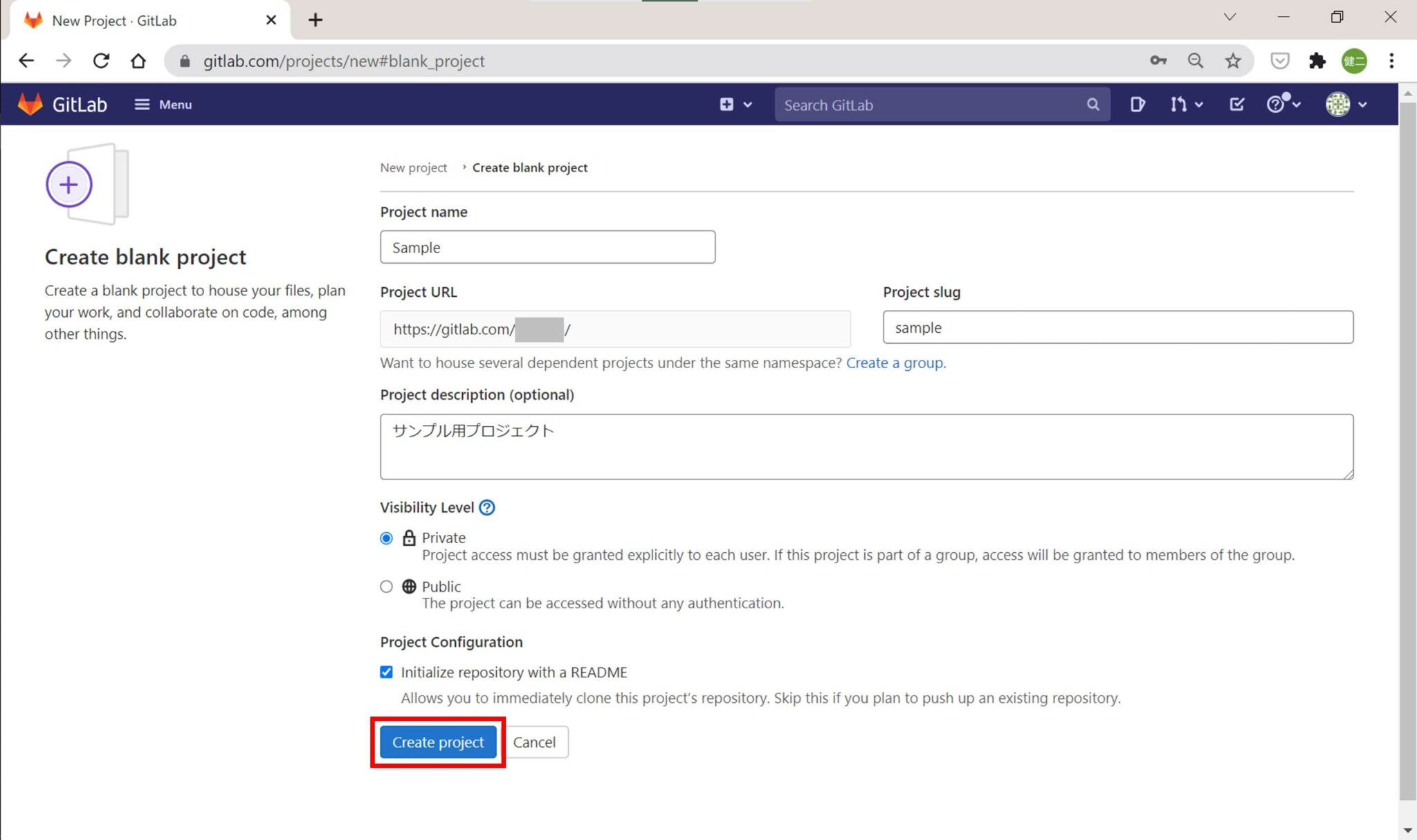Open the plus icon to create new item
This screenshot has width=1417, height=840.
click(x=726, y=104)
